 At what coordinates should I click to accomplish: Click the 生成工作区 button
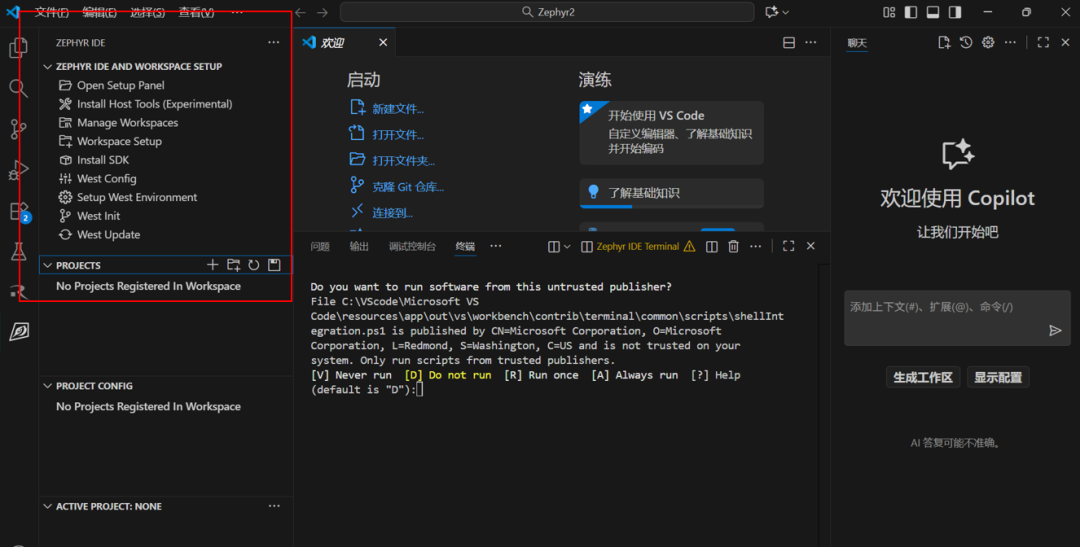point(923,377)
